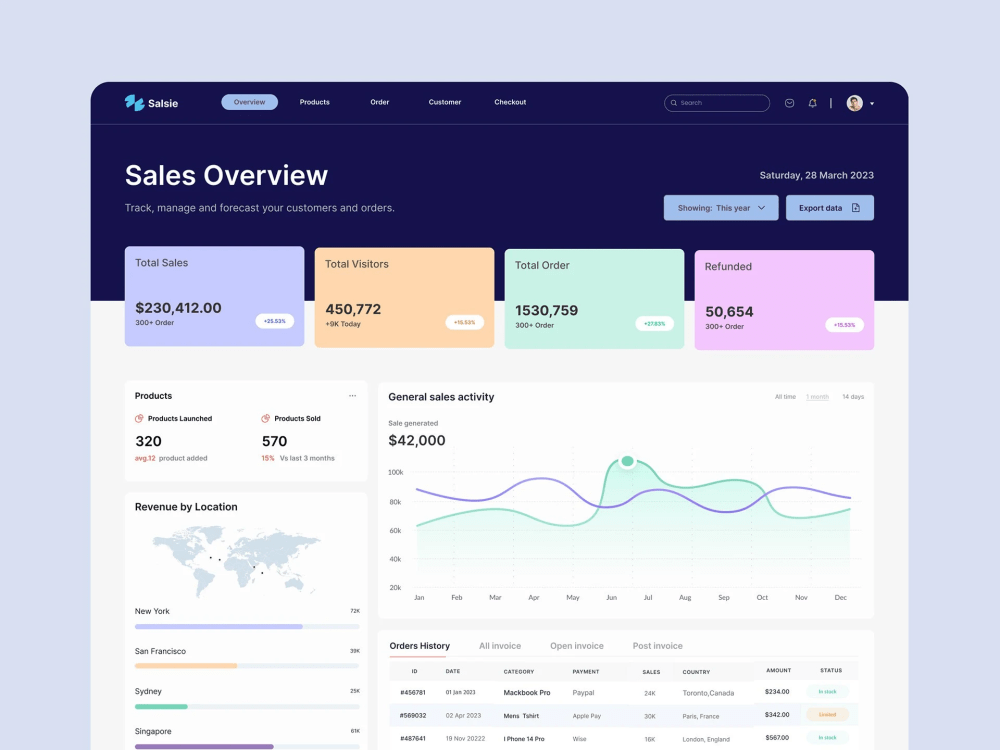Click the Paris, France country cell
The height and width of the screenshot is (750, 1000).
pyautogui.click(x=700, y=716)
